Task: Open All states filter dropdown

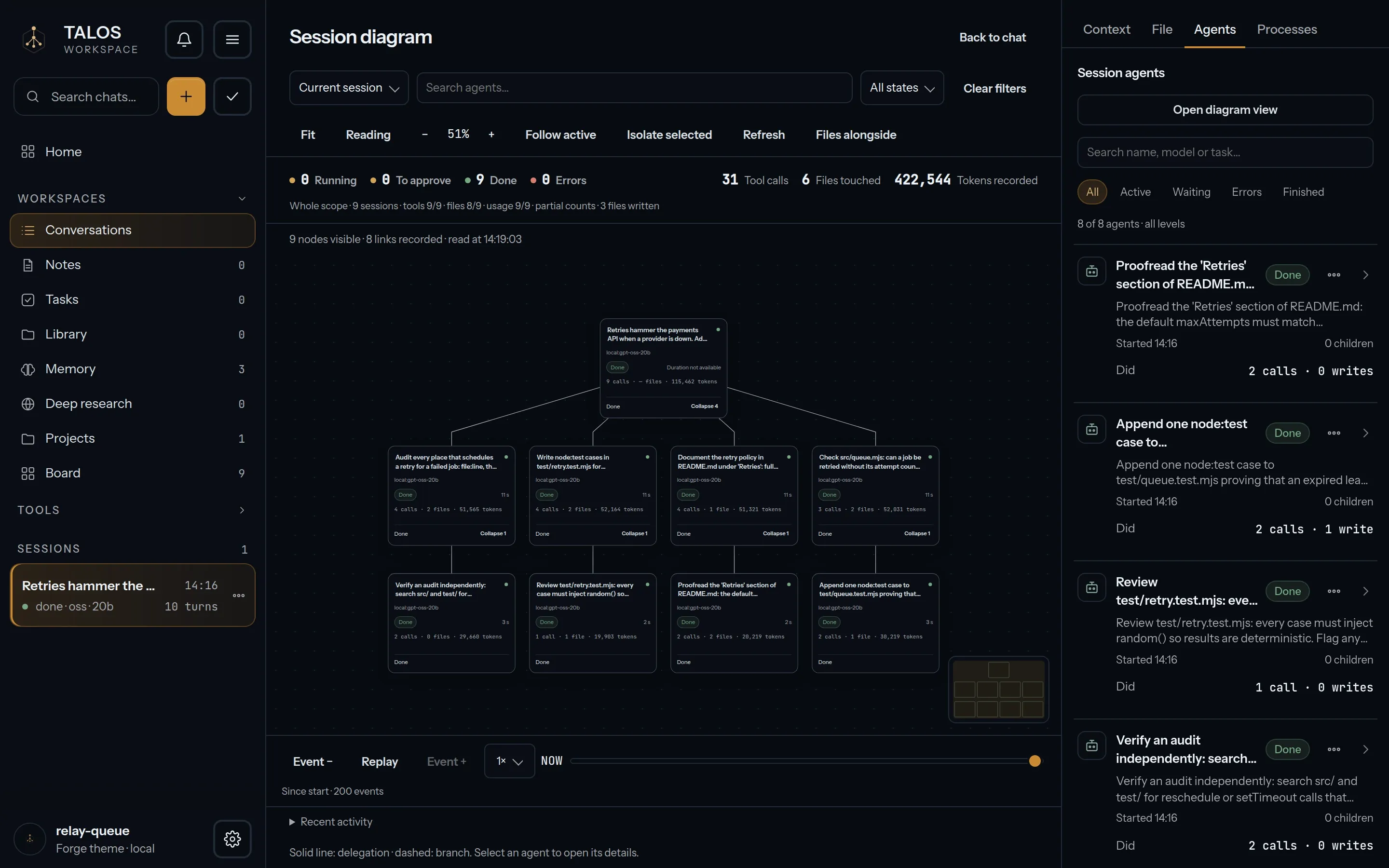Action: 902,88
